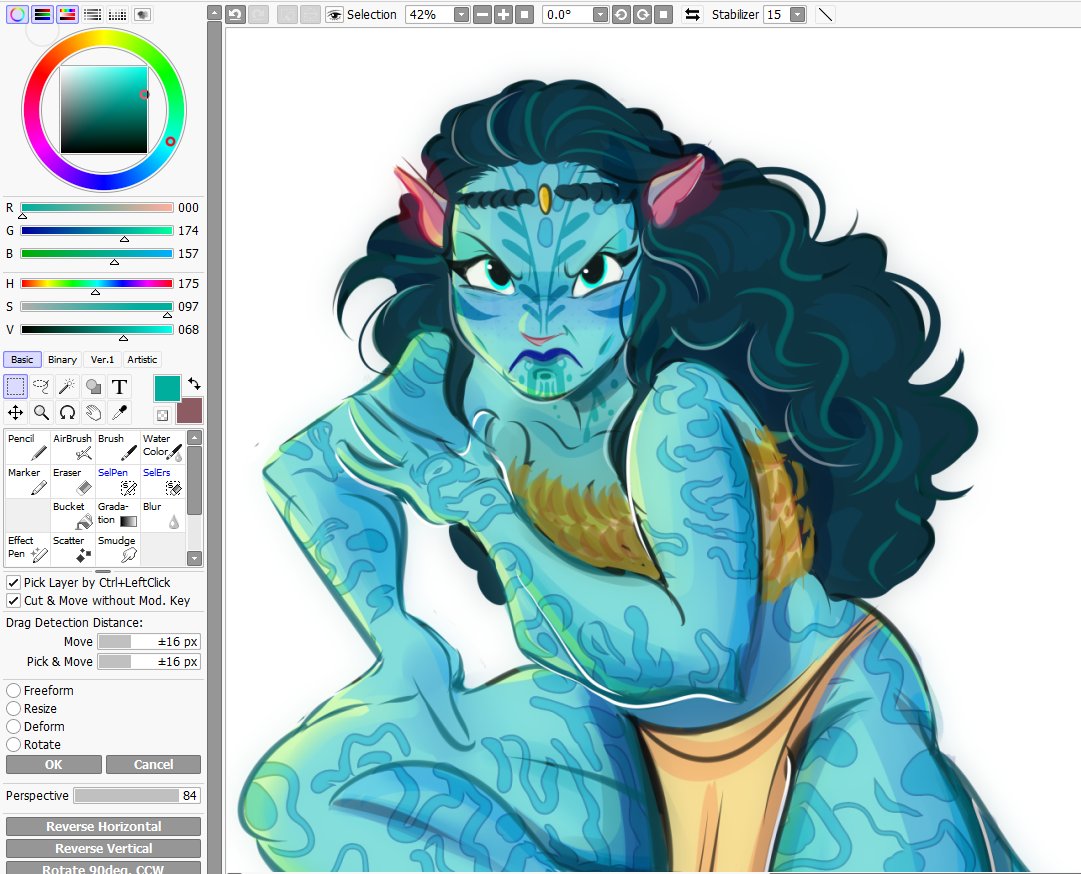Select the Hand pan tool
This screenshot has height=874, width=1081.
point(94,413)
